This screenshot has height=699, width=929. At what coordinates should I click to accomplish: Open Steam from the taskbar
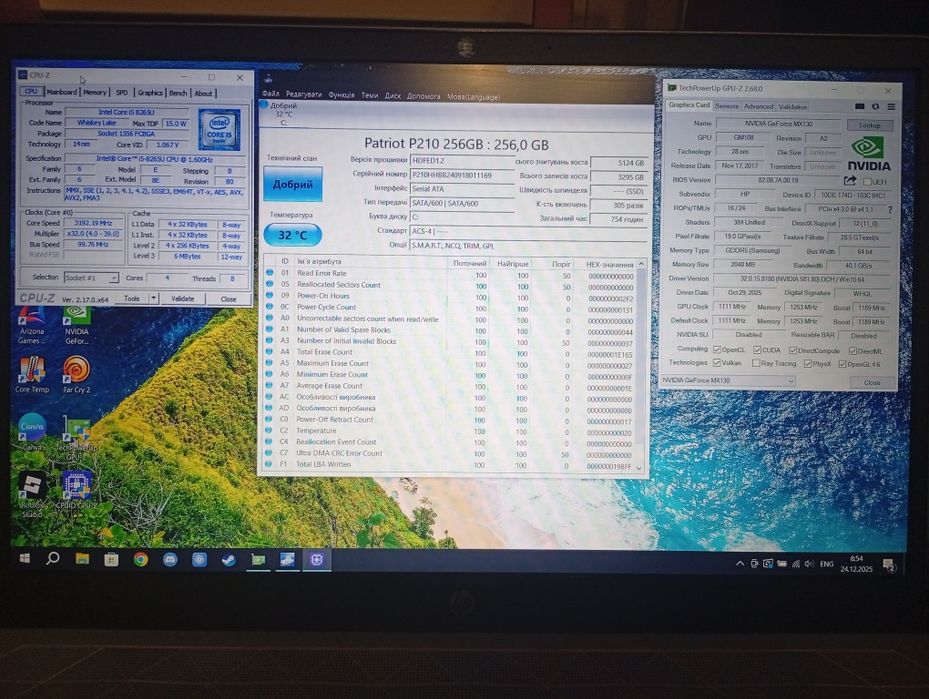pos(229,559)
